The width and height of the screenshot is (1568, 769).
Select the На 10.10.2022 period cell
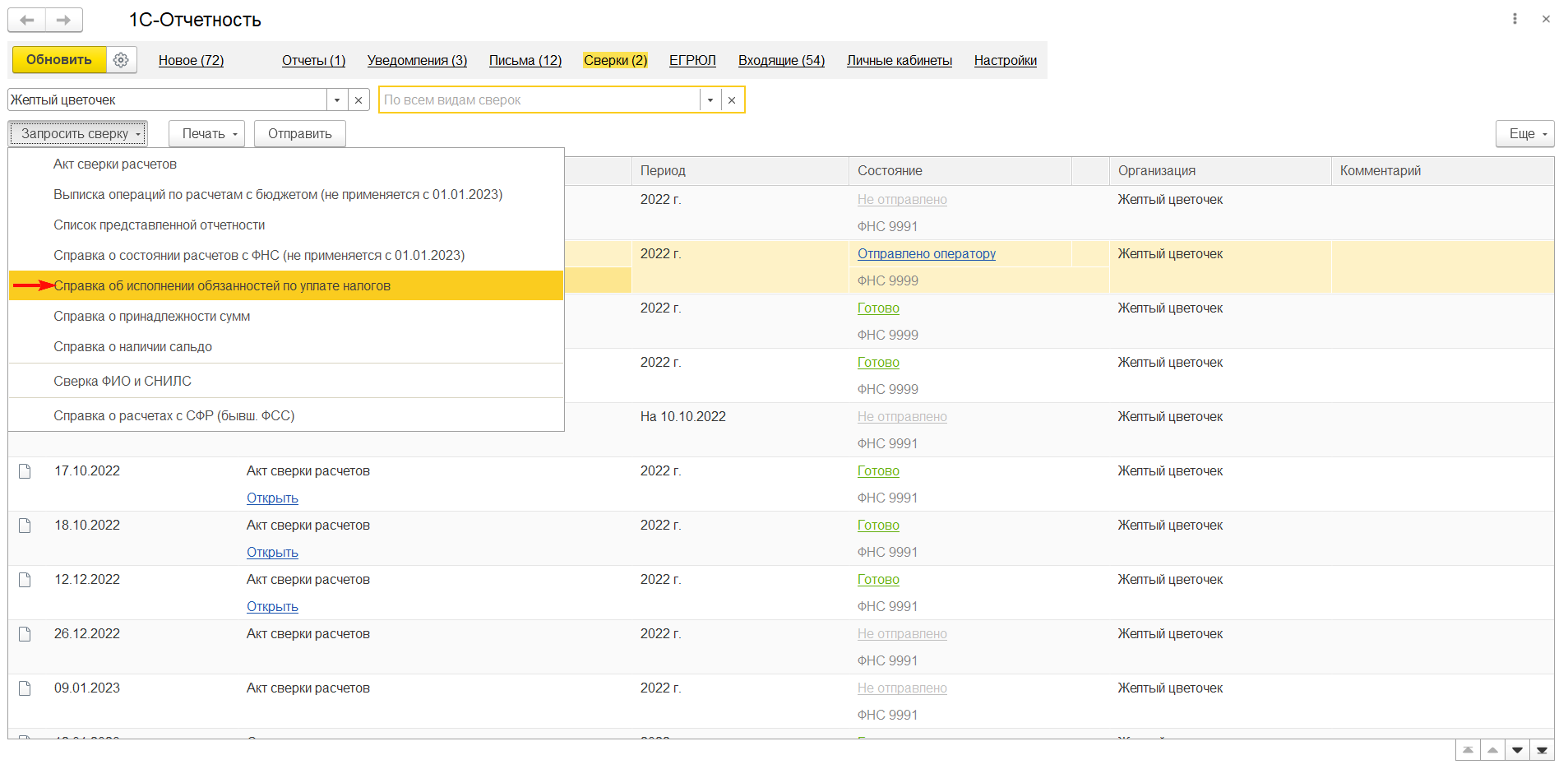coord(683,417)
